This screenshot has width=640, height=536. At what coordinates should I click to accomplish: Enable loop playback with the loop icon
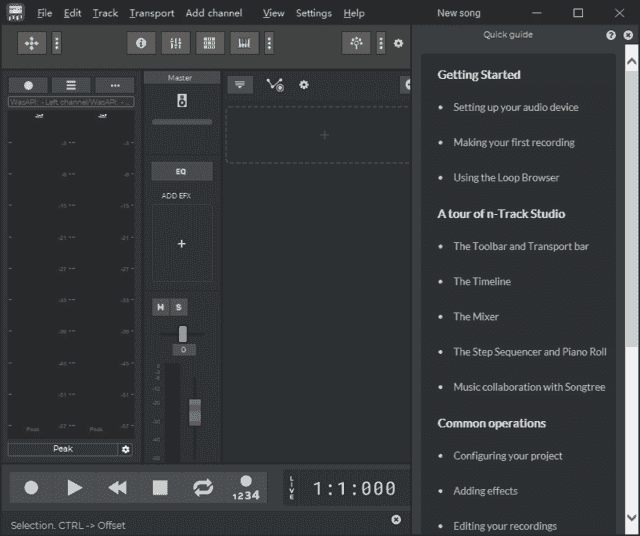[203, 488]
